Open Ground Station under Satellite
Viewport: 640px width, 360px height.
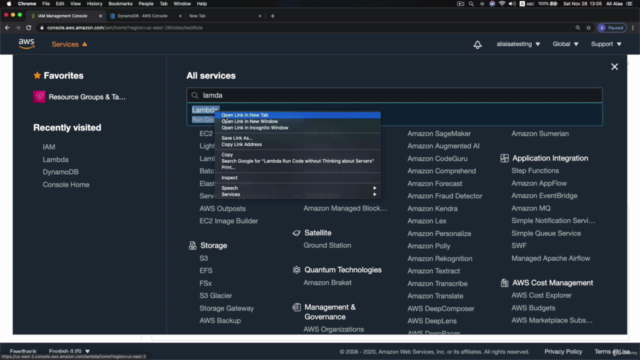tap(327, 245)
